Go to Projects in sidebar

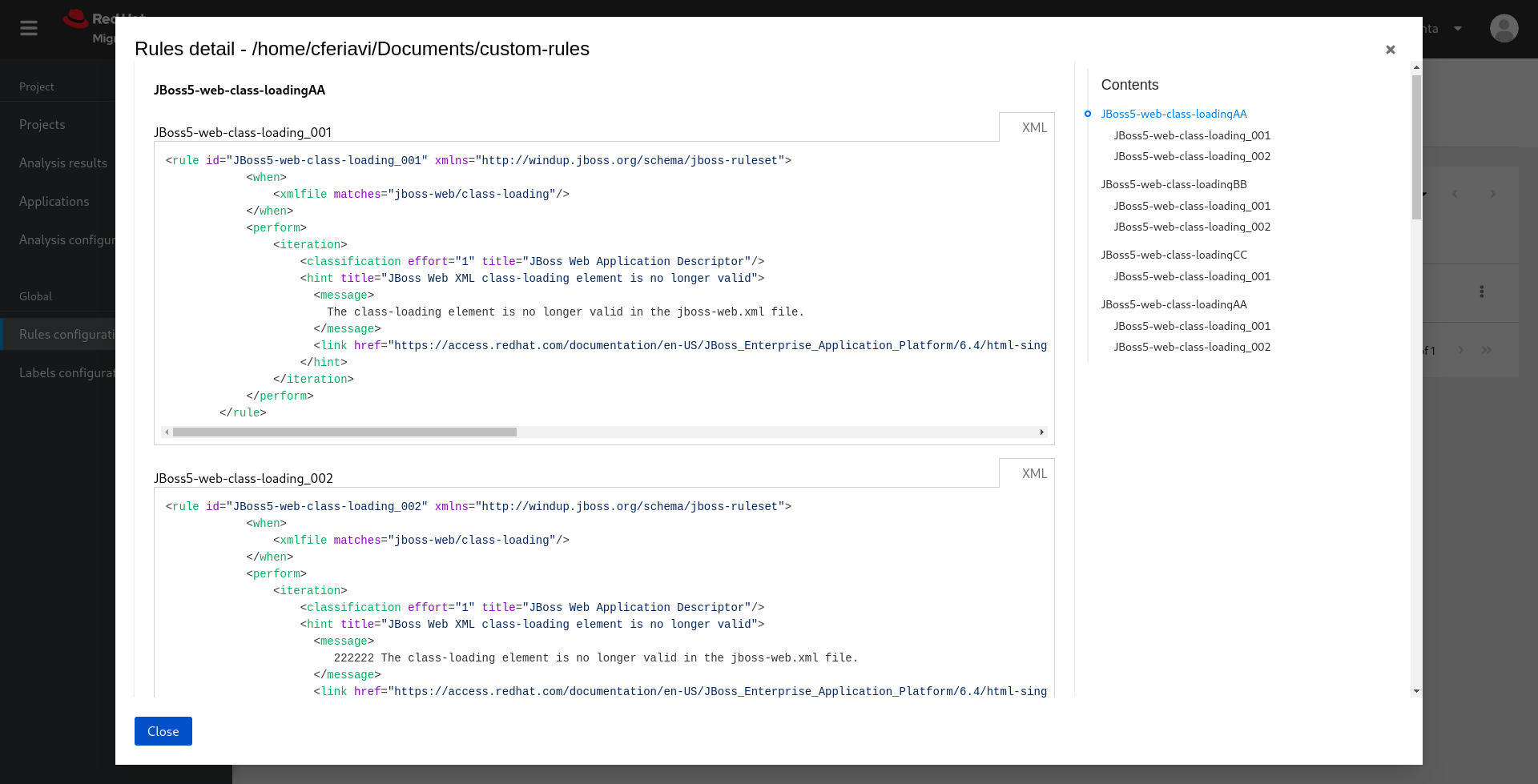click(x=42, y=125)
